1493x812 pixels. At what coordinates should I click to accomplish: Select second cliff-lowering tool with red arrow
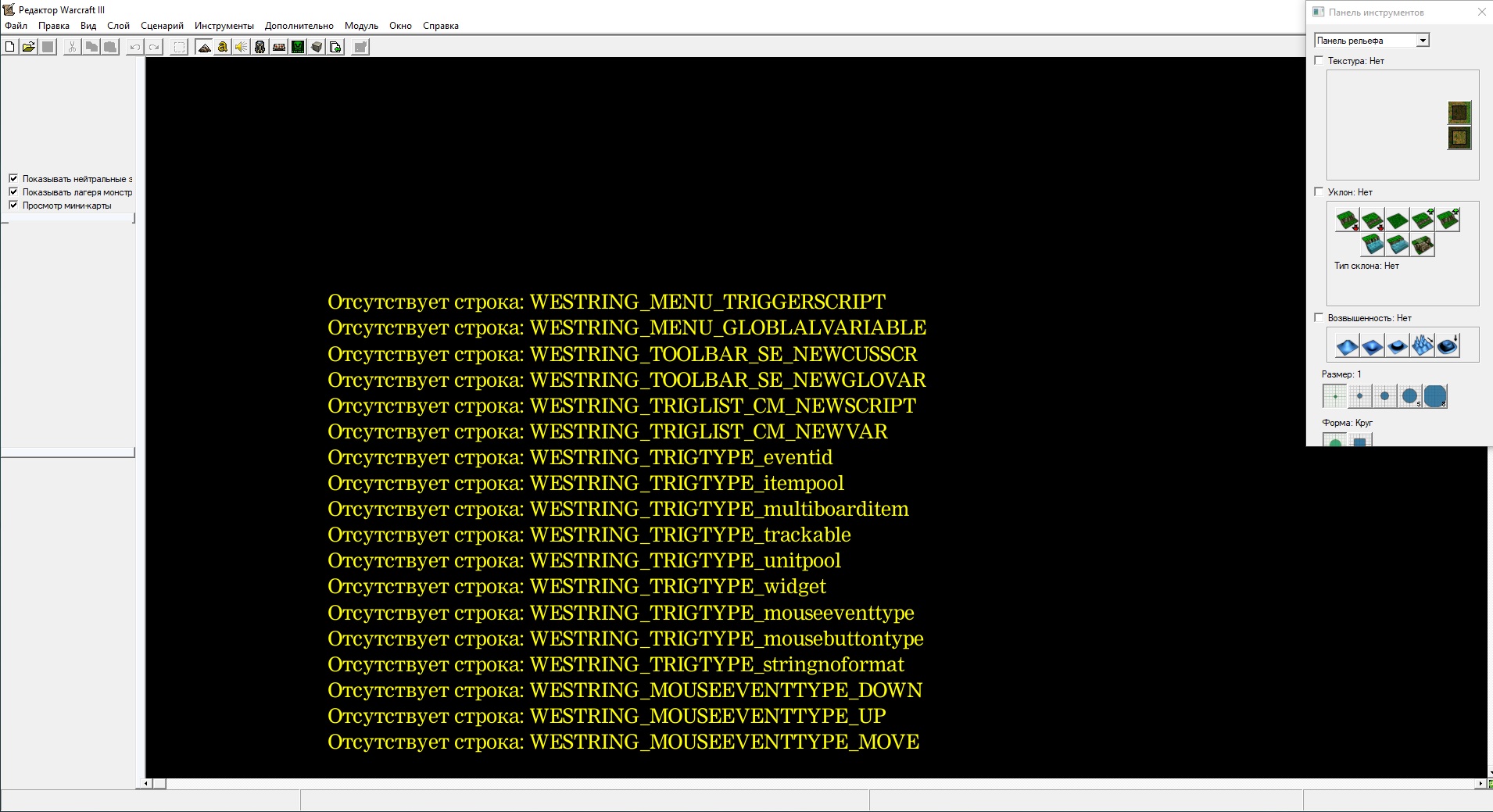(x=1373, y=220)
